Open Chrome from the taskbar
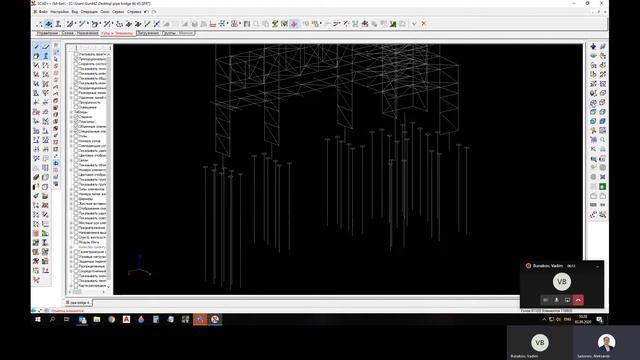The height and width of the screenshot is (360, 640). point(111,320)
